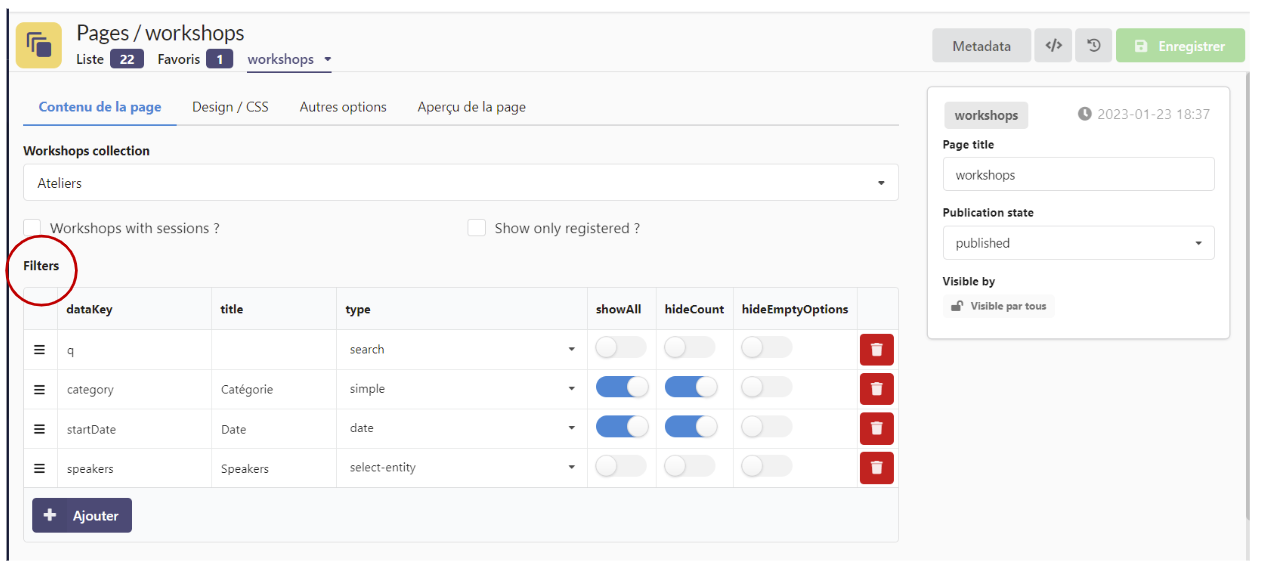Check the Workshops with sessions checkbox
The width and height of the screenshot is (1262, 563).
[32, 228]
